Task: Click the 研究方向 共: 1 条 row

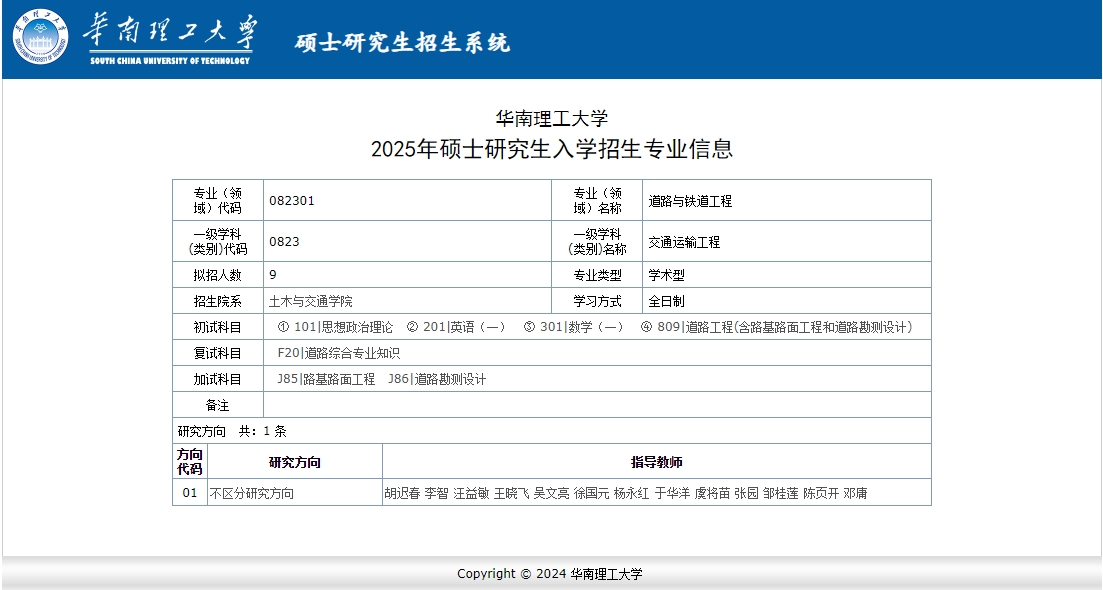Action: [x=552, y=431]
